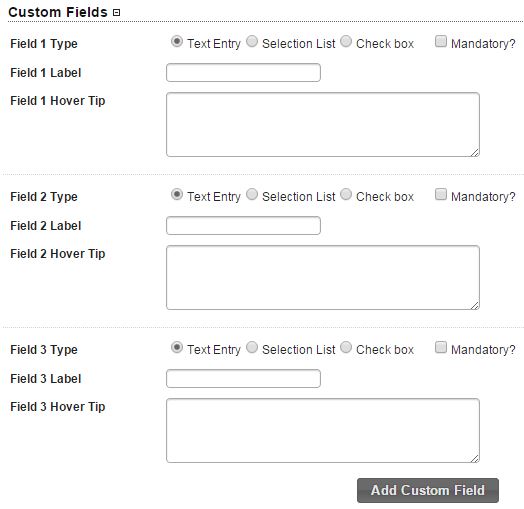The height and width of the screenshot is (509, 524).
Task: Select Text Entry for Field 3 Type
Action: point(176,348)
